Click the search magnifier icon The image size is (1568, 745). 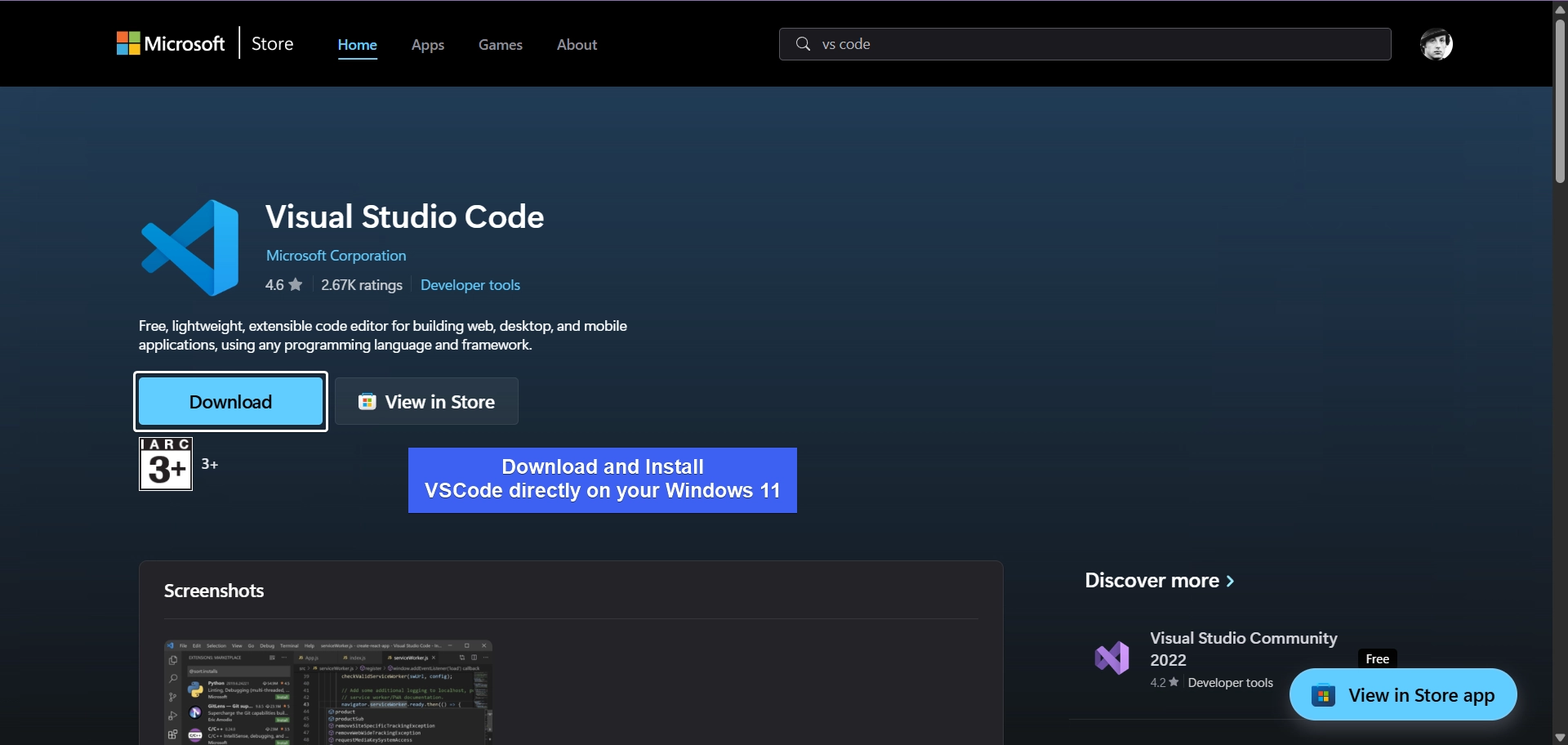point(803,44)
